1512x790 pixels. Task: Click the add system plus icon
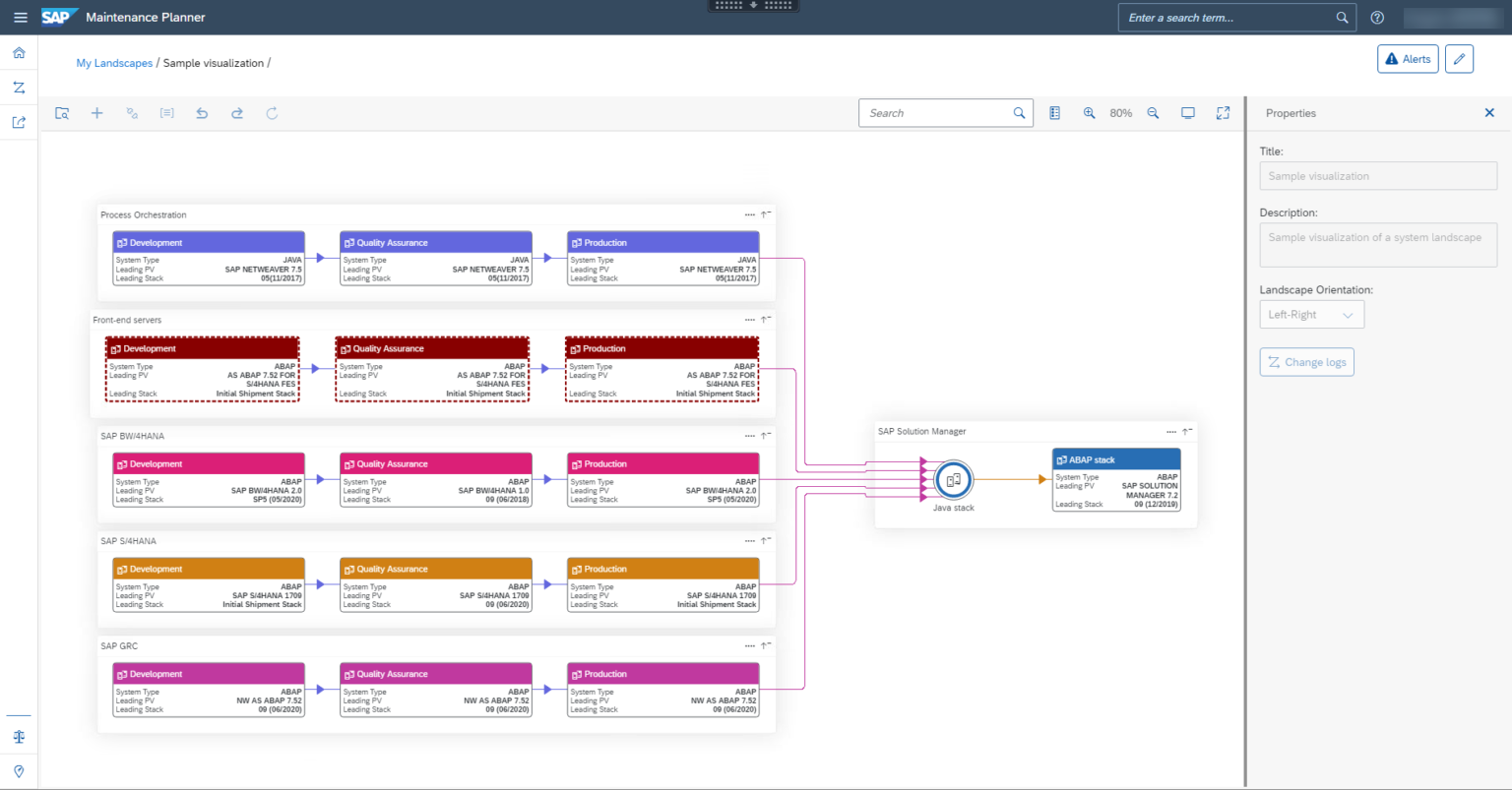96,112
